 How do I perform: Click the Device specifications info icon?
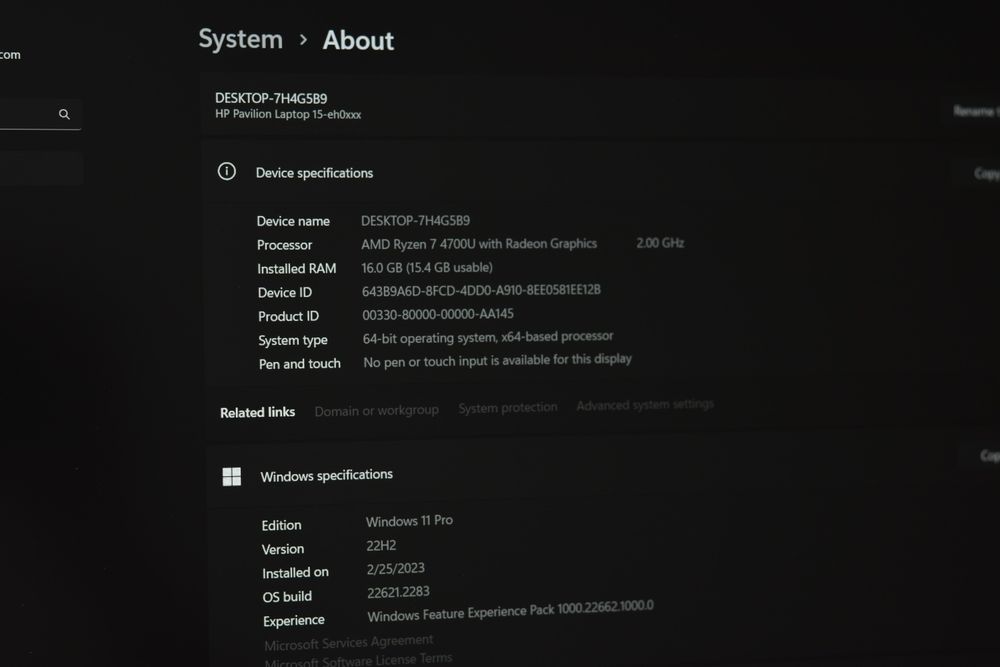226,171
